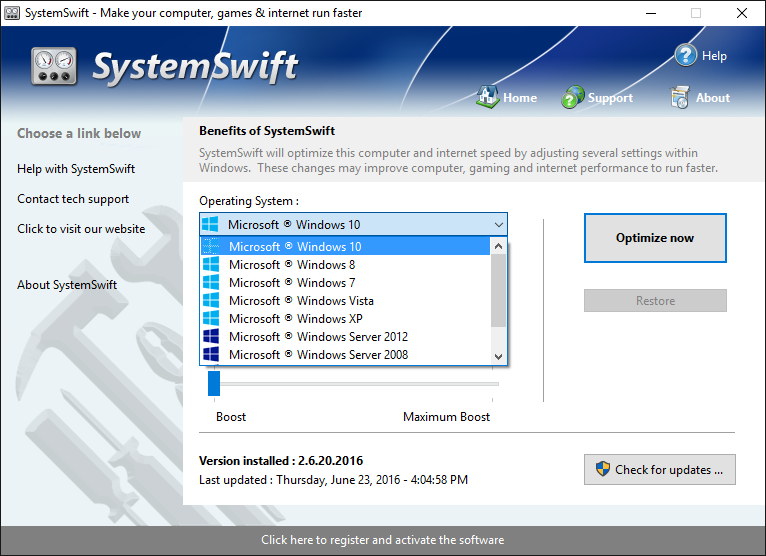Open Help with SystemSwift sidebar link
Viewport: 766px width, 556px height.
[76, 169]
